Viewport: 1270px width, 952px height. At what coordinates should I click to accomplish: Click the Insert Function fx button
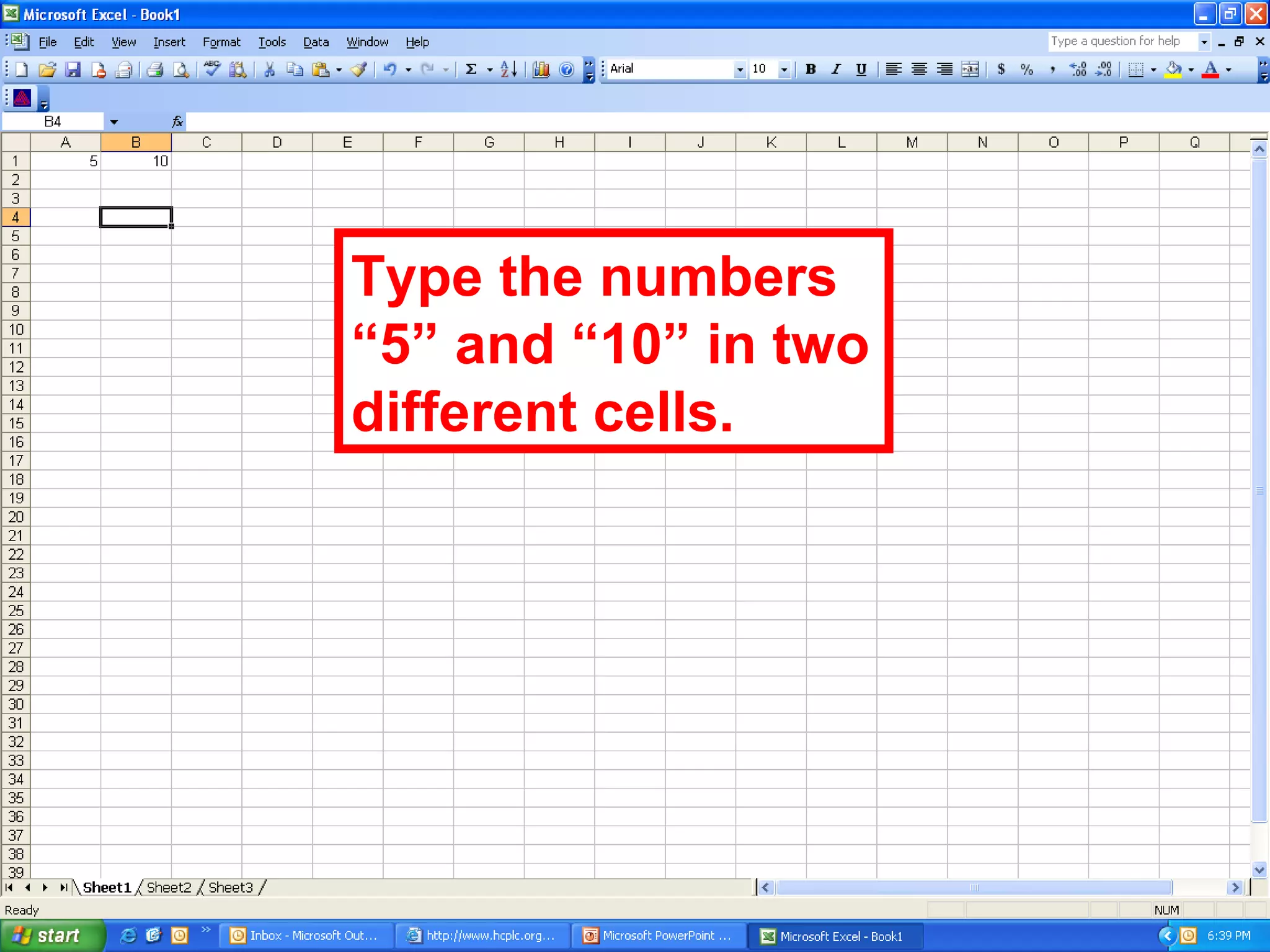pos(177,121)
